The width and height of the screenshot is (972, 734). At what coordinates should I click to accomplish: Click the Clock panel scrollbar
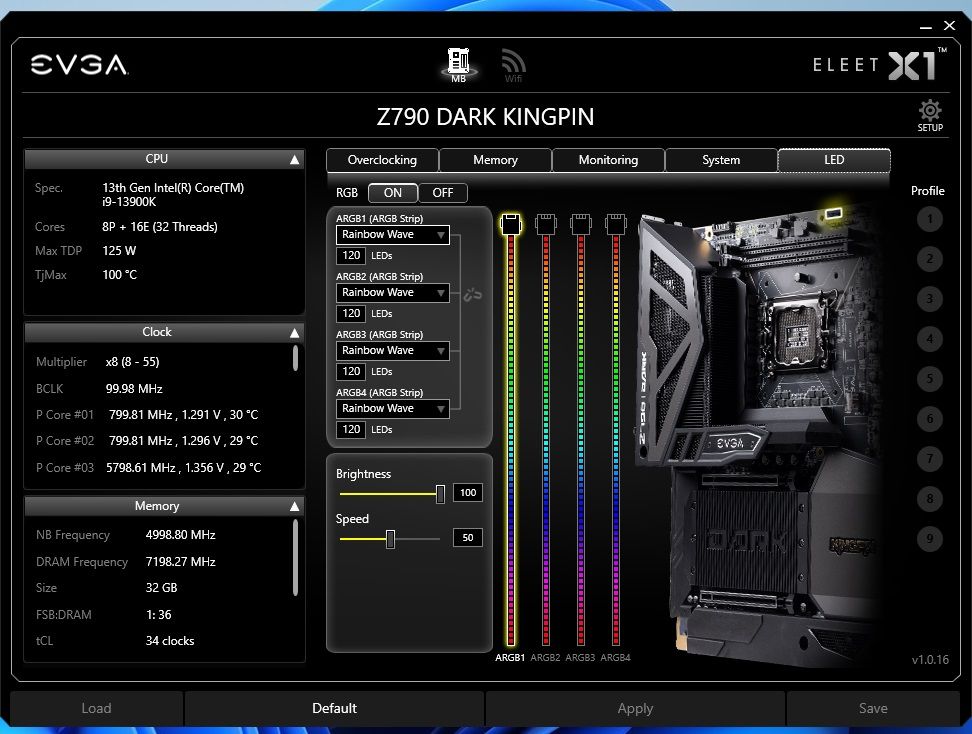(x=295, y=358)
